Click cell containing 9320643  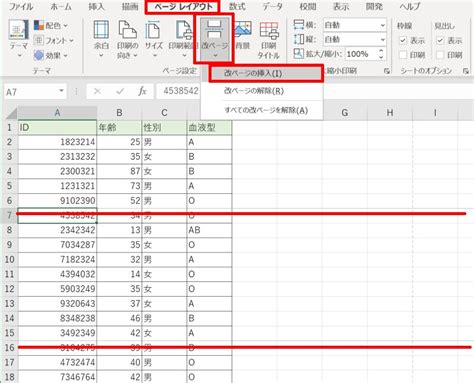pos(57,303)
